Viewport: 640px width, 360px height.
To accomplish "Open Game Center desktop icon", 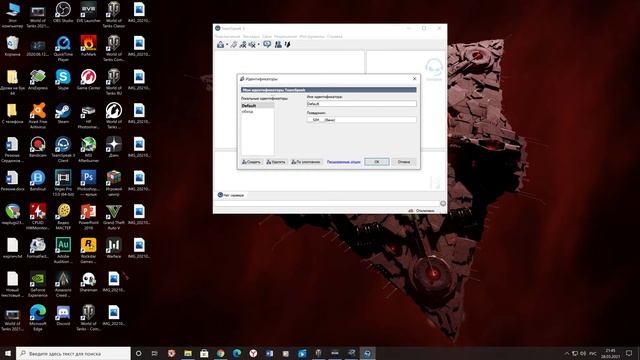I will (88, 80).
